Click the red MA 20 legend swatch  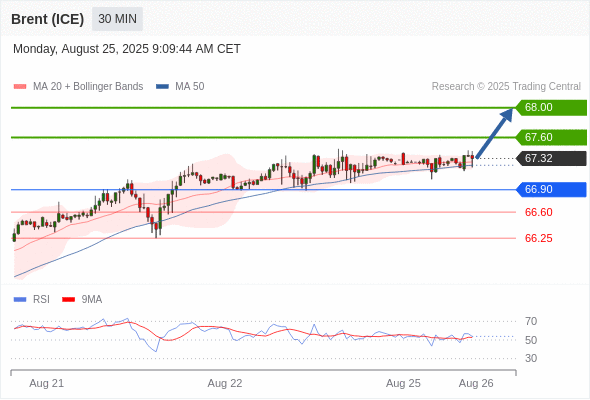point(20,87)
